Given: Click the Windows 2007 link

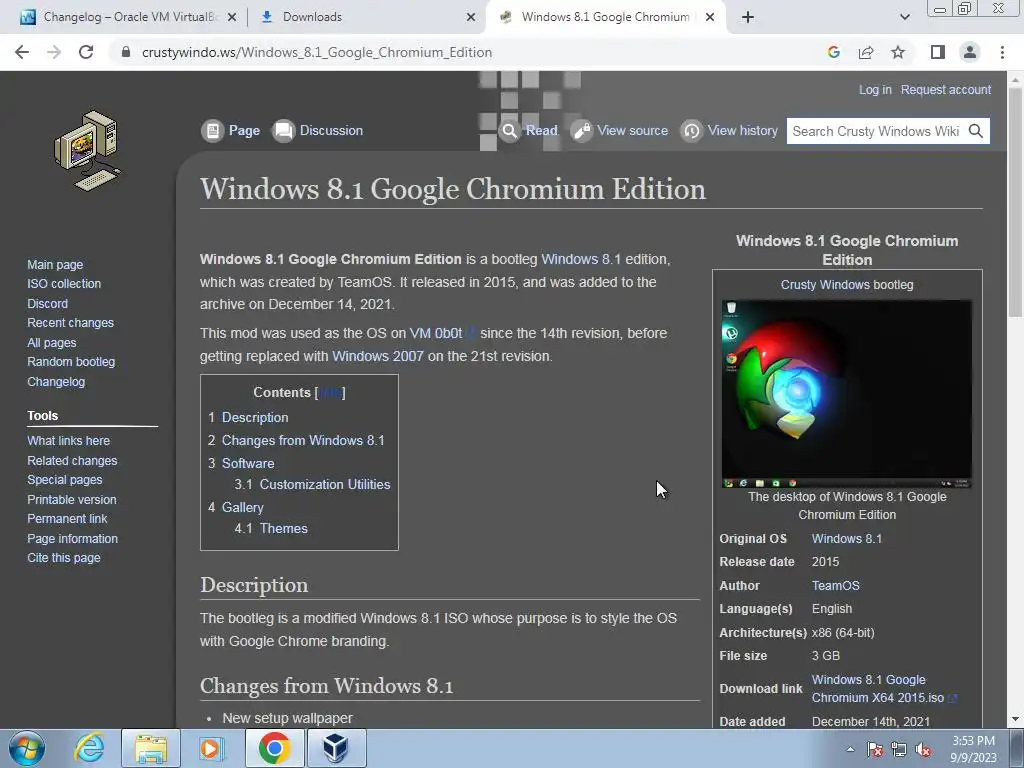Looking at the screenshot, I should [x=377, y=356].
